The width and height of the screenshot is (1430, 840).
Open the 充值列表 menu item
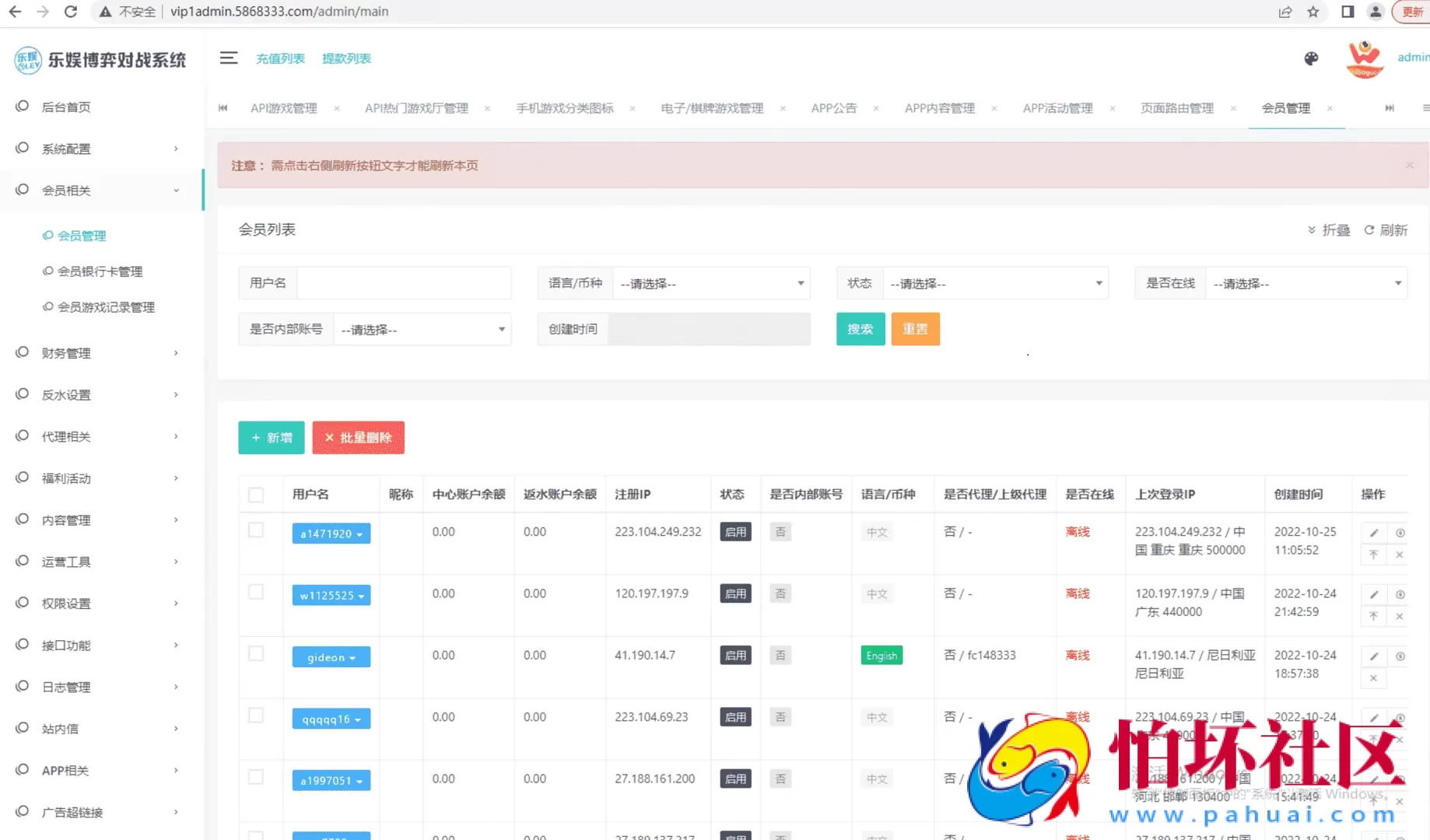tap(280, 58)
